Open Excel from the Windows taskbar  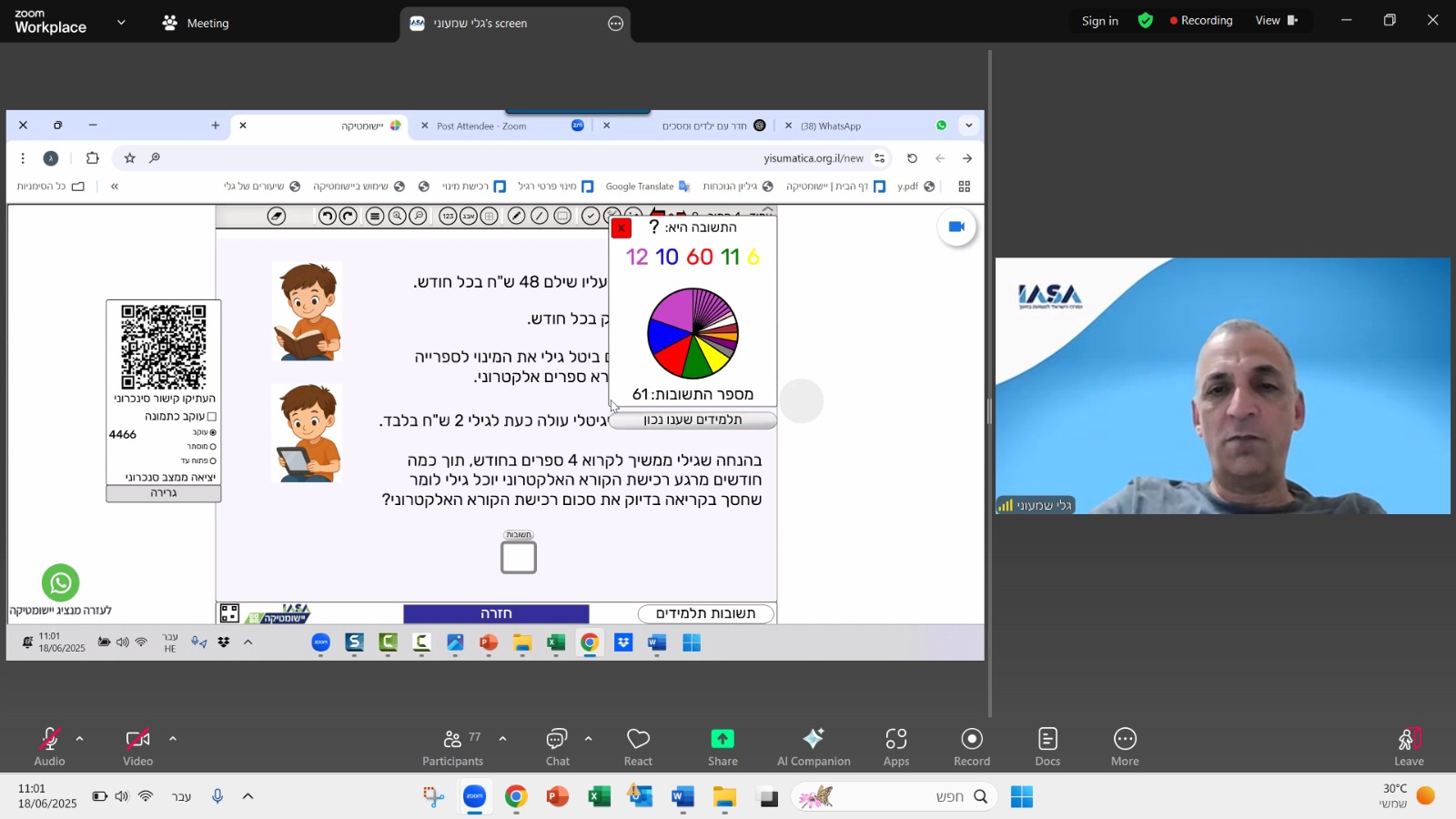coord(599,797)
